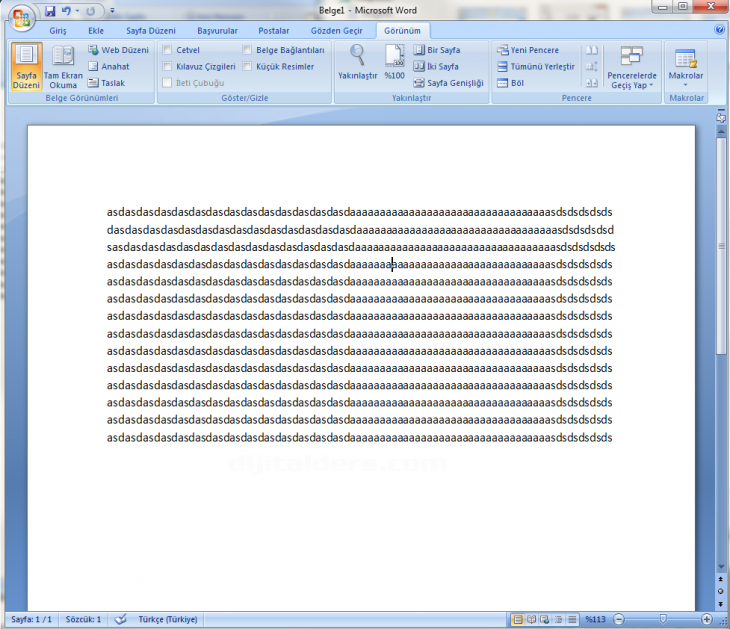Click the %113 zoom level button
730x629 pixels.
pos(595,619)
